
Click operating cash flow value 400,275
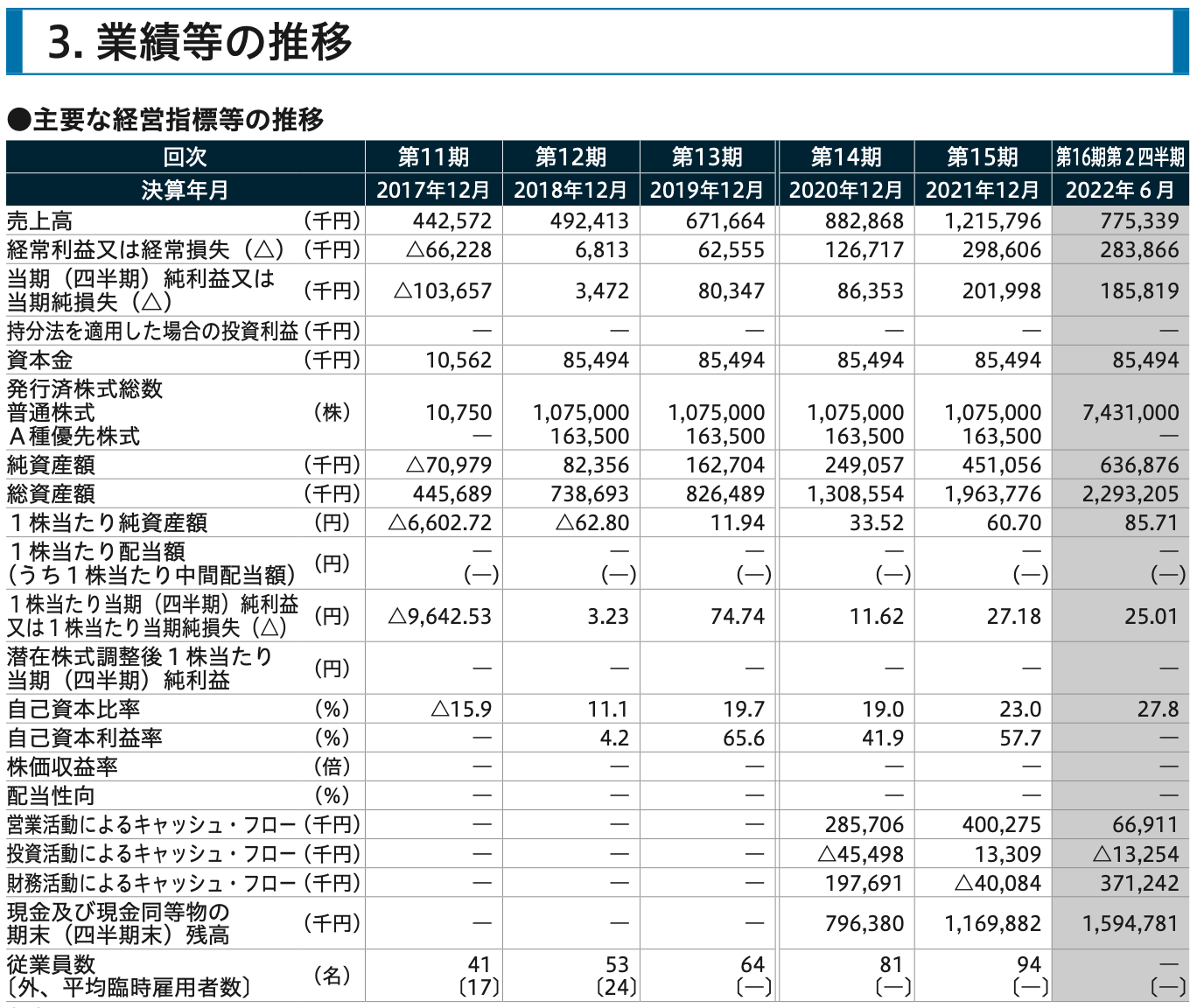pos(1002,824)
